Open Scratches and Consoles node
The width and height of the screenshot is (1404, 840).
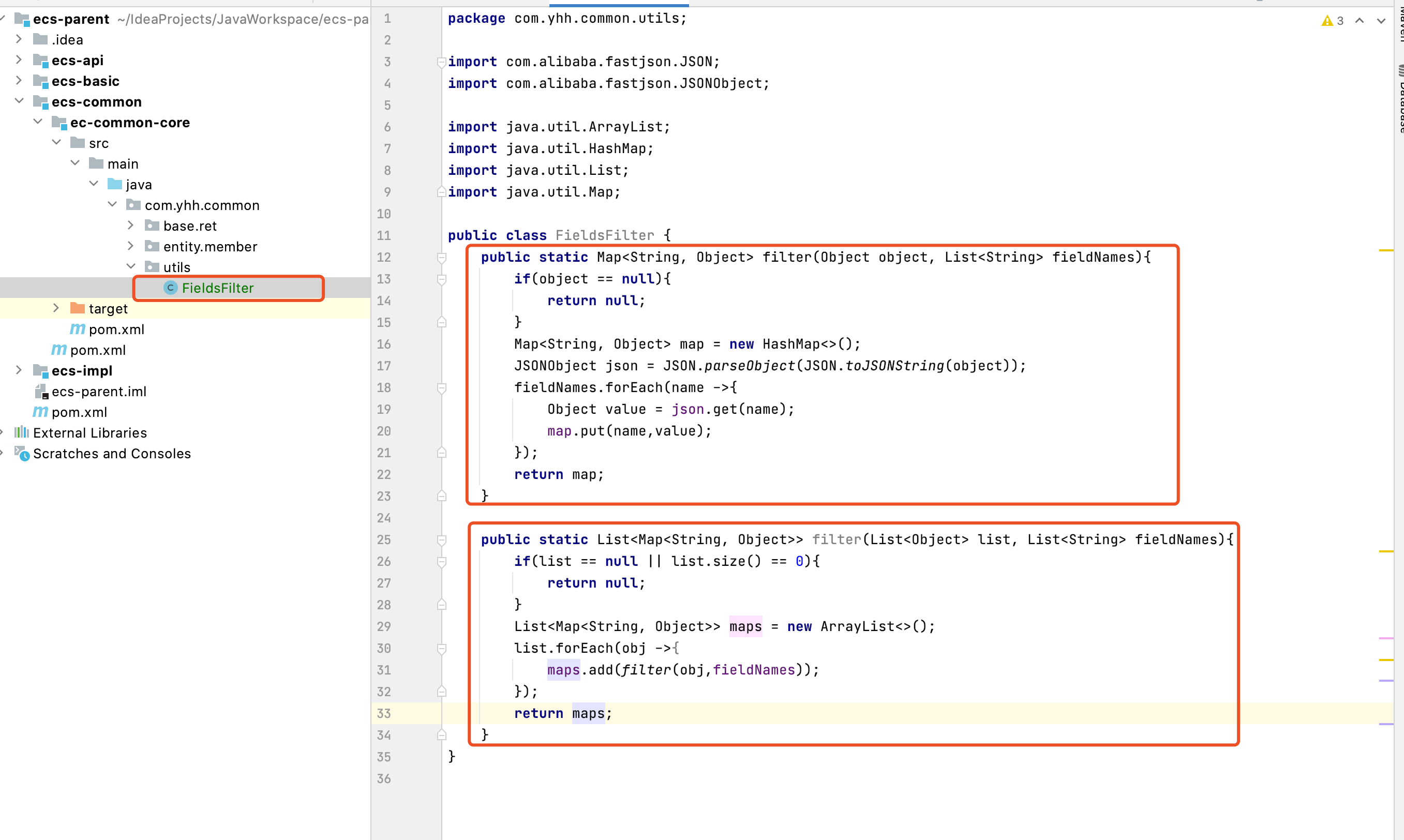click(112, 454)
